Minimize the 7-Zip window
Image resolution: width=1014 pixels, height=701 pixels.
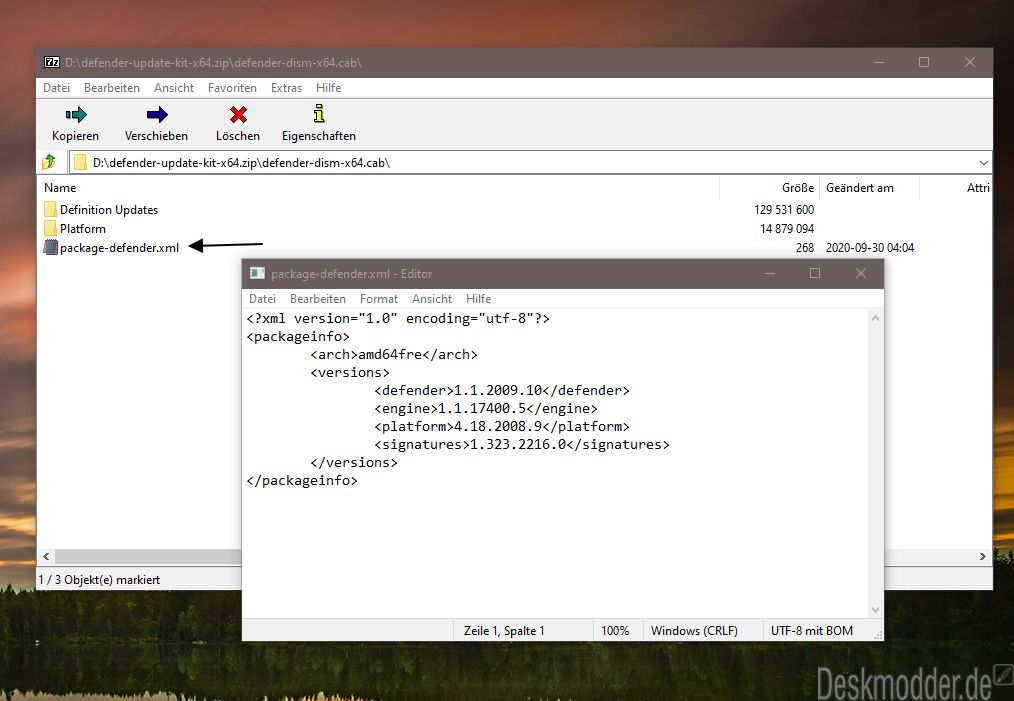pyautogui.click(x=879, y=63)
